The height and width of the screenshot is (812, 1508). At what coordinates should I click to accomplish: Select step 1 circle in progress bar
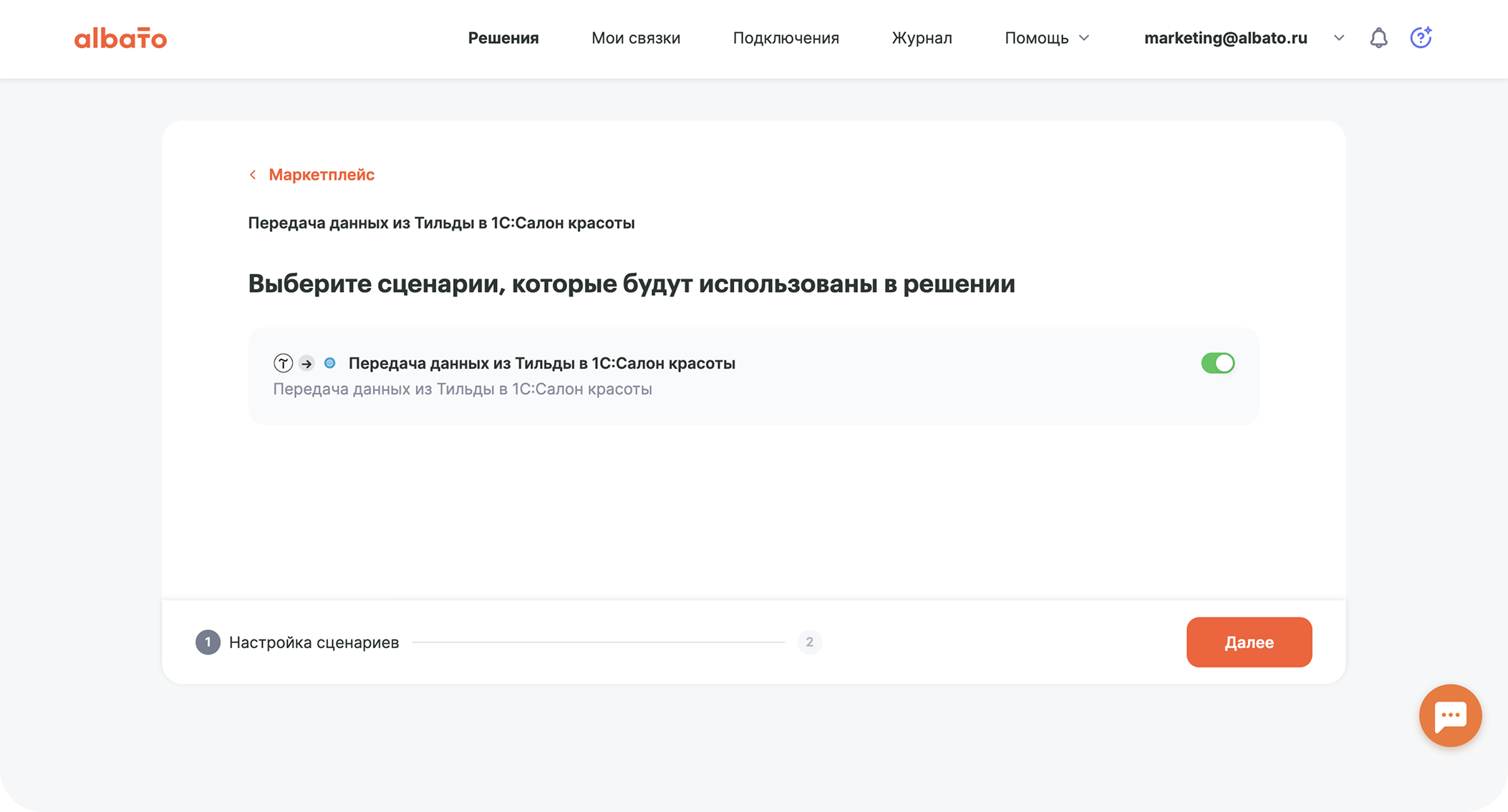click(208, 642)
